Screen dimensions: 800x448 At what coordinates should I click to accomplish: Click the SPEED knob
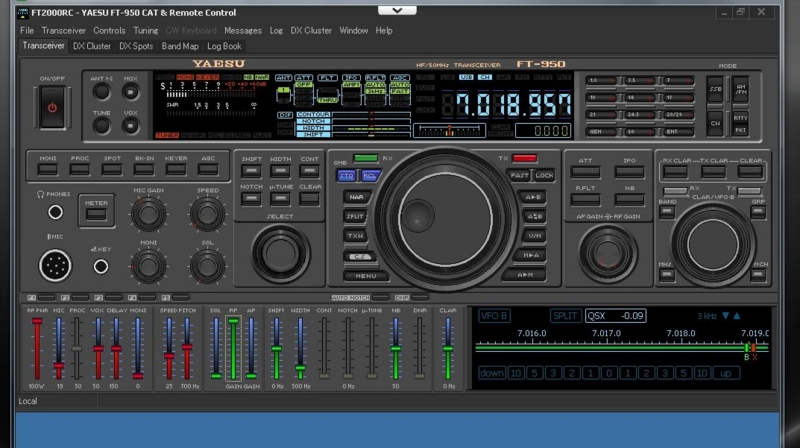[207, 213]
